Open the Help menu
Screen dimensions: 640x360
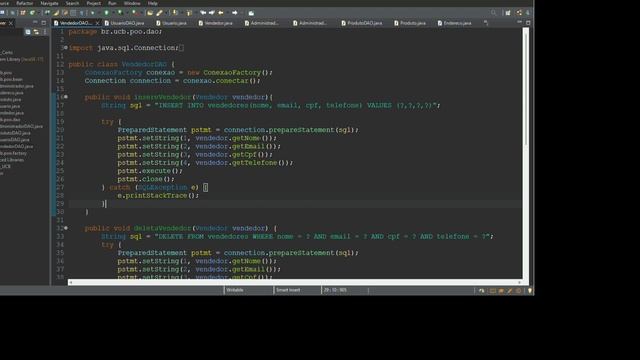153,3
